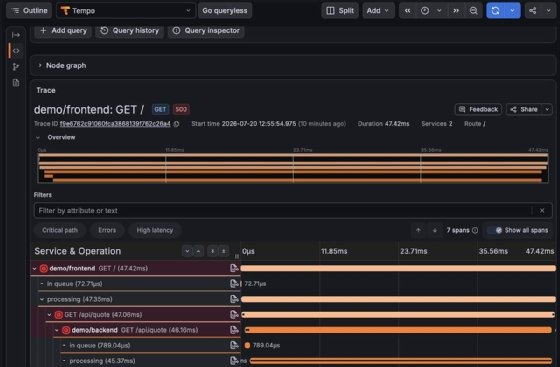Select the branch icon in sidebar

click(16, 67)
